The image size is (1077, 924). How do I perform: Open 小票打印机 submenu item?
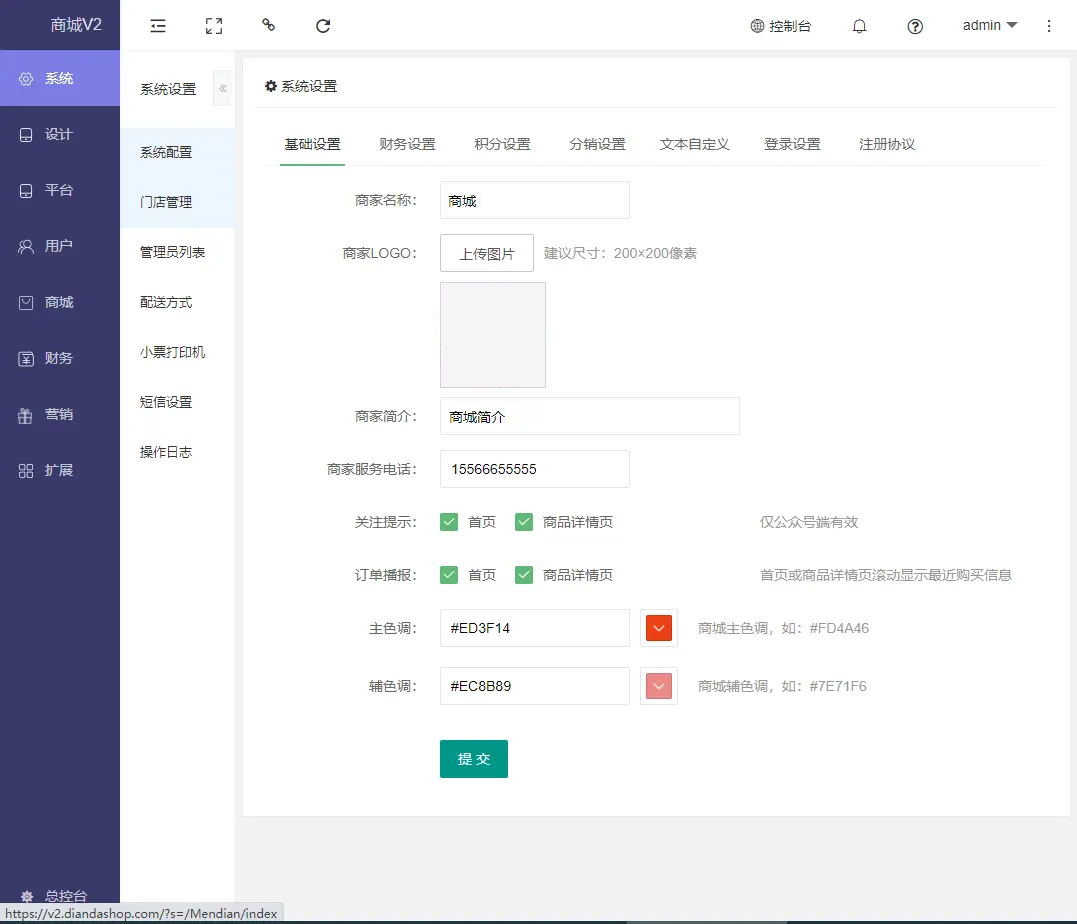pyautogui.click(x=178, y=352)
